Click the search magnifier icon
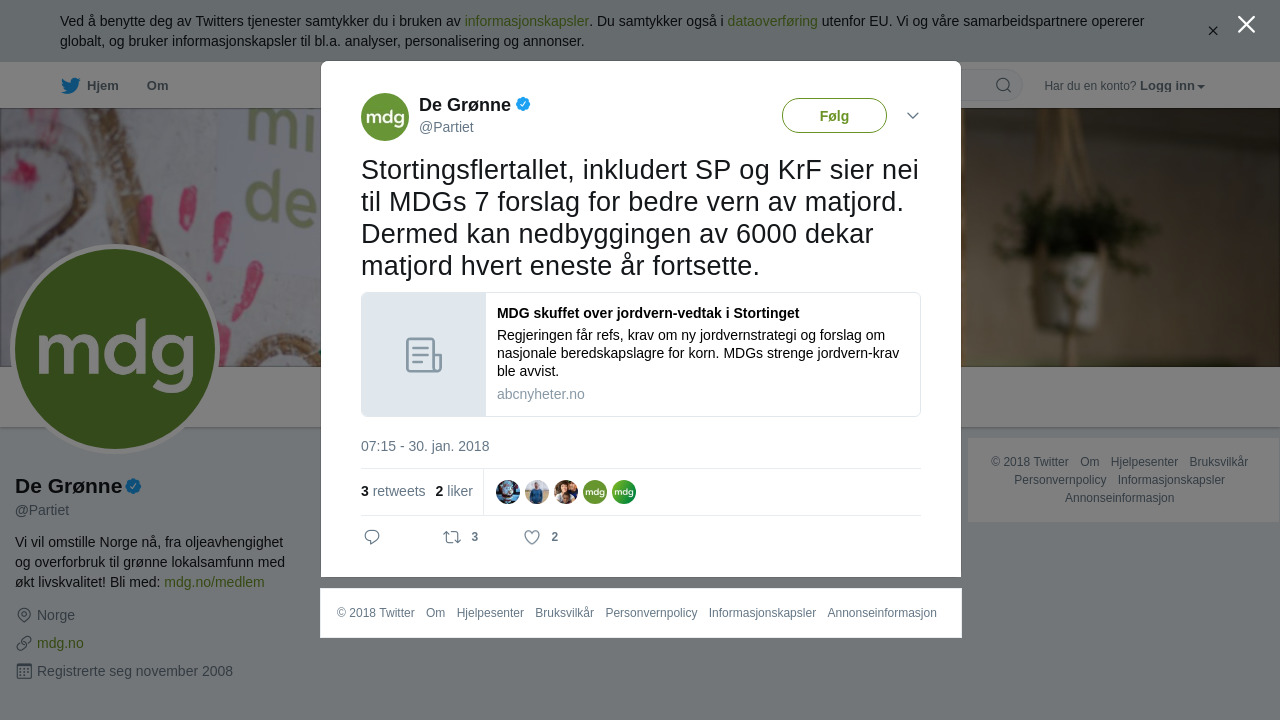The width and height of the screenshot is (1280, 720). (1003, 85)
